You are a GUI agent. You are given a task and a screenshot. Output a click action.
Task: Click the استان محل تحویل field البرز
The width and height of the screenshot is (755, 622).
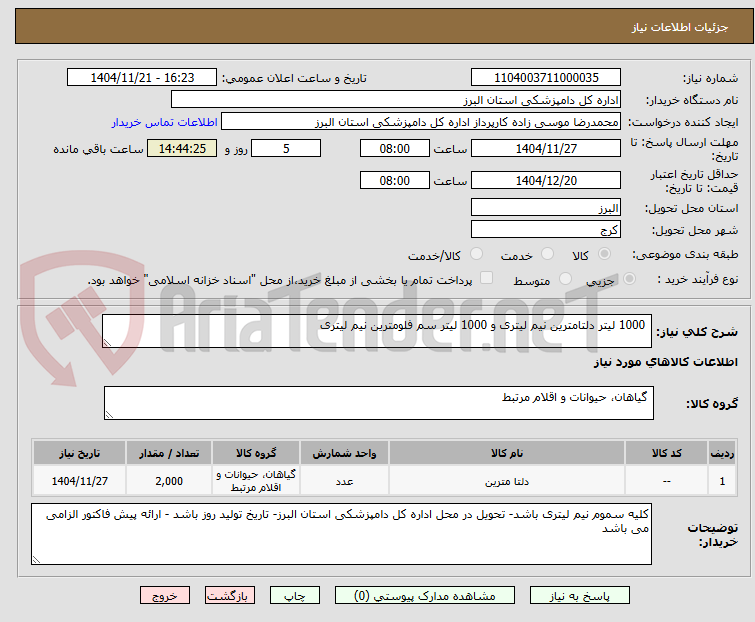[x=546, y=207]
